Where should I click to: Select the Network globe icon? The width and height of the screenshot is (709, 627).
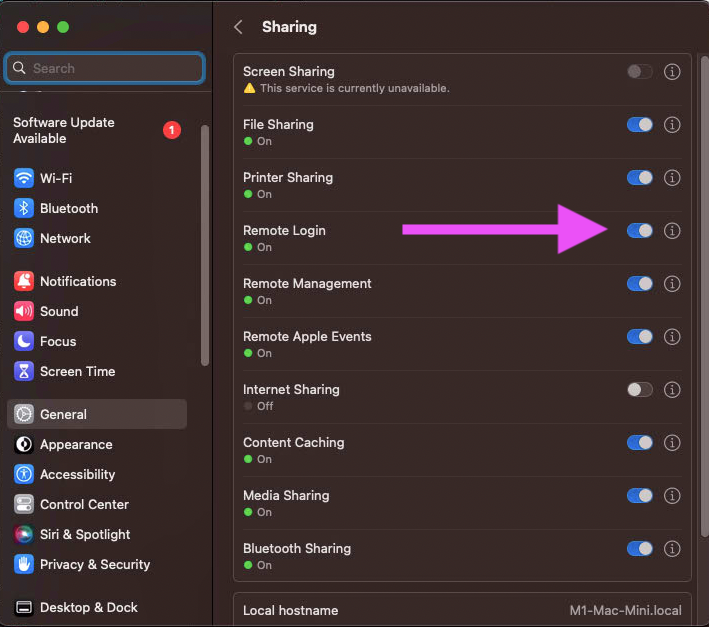tap(24, 238)
